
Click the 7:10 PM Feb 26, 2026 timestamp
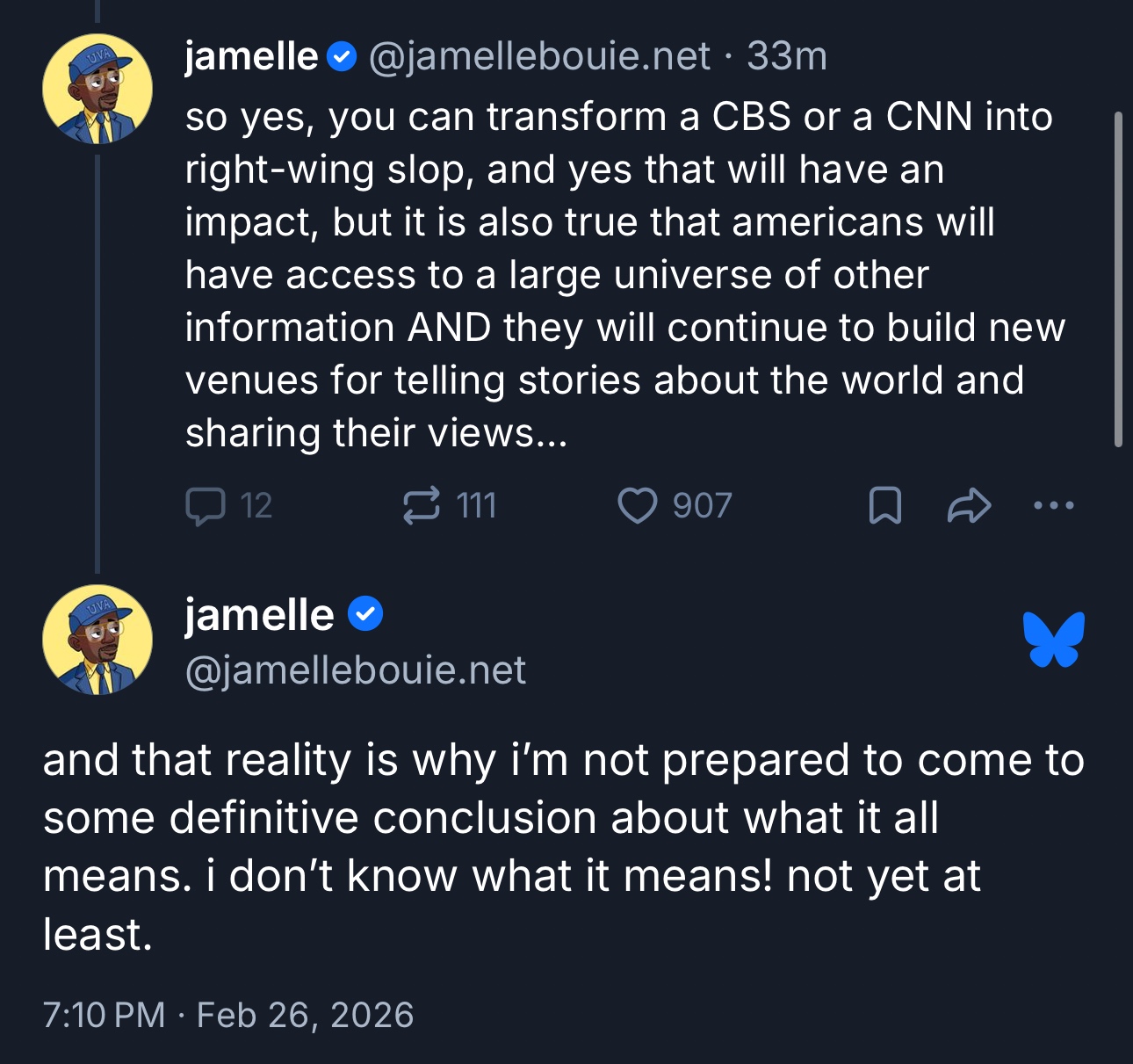click(x=228, y=1015)
